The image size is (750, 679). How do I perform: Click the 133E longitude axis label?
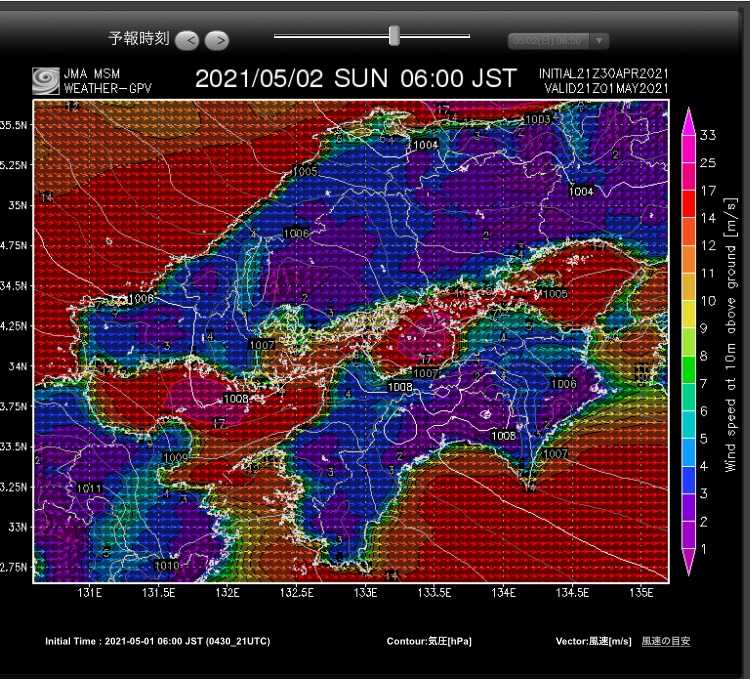[x=365, y=593]
